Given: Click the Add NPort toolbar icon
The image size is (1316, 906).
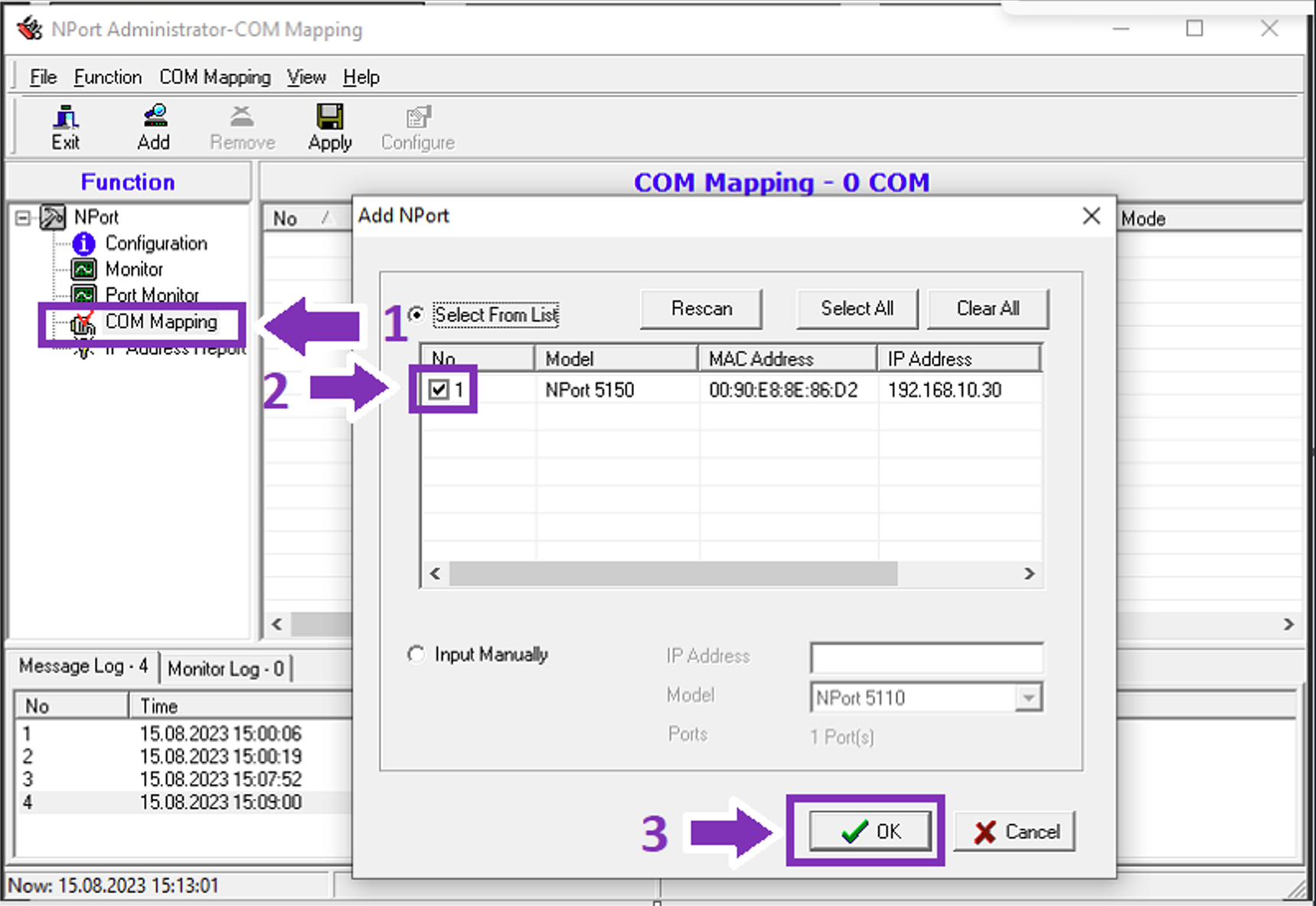Looking at the screenshot, I should click(x=153, y=126).
